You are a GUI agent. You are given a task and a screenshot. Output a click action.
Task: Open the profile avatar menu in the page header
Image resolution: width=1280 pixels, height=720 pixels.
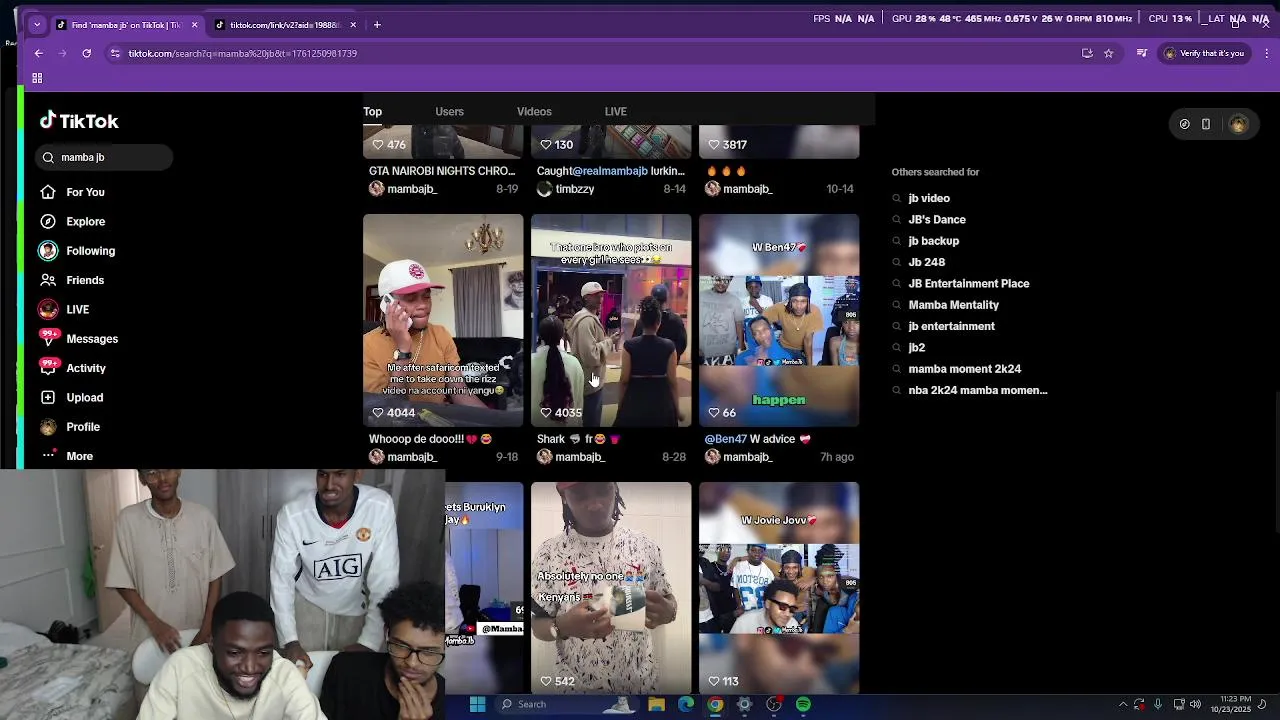click(x=1238, y=124)
